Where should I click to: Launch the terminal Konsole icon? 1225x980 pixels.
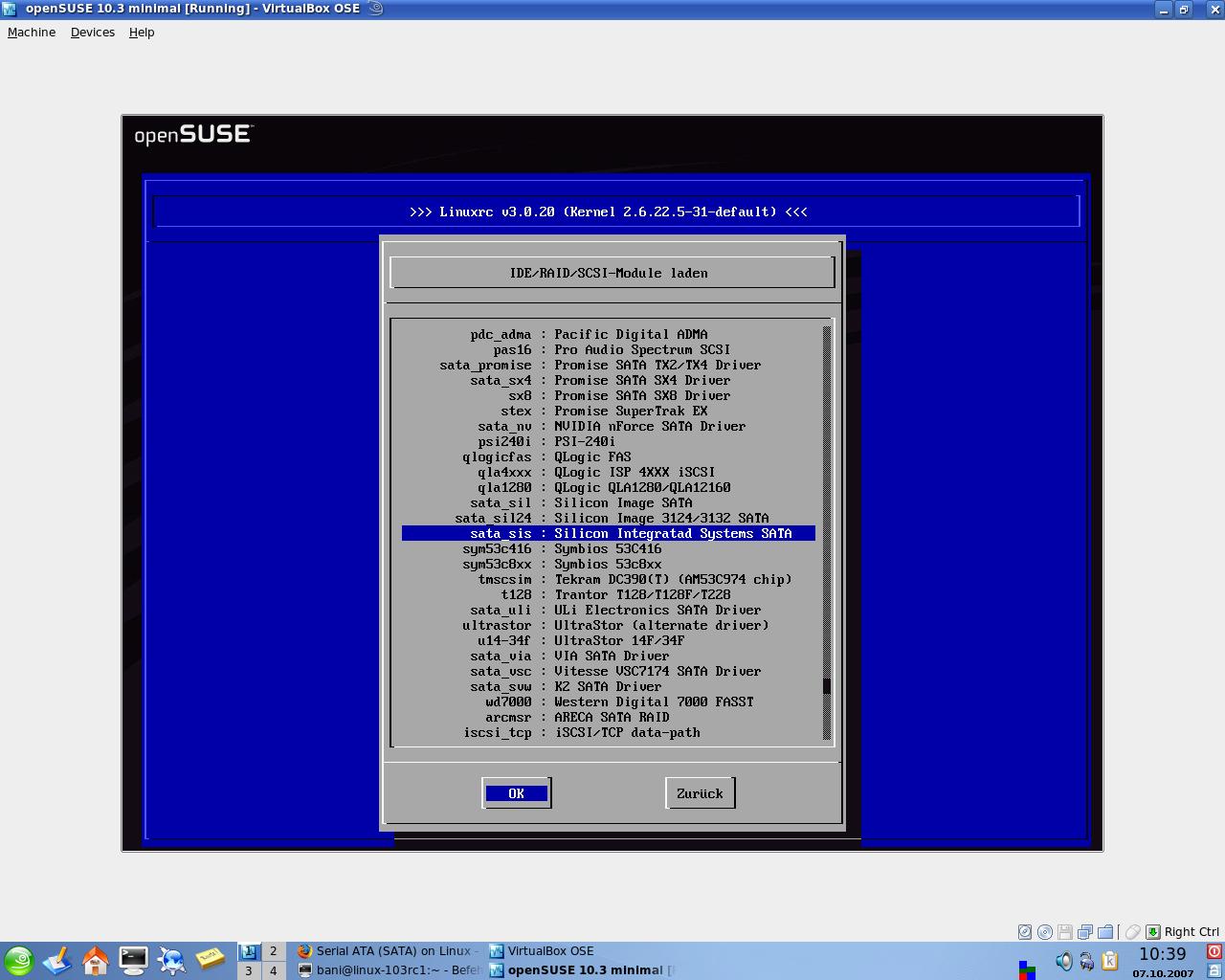[133, 960]
